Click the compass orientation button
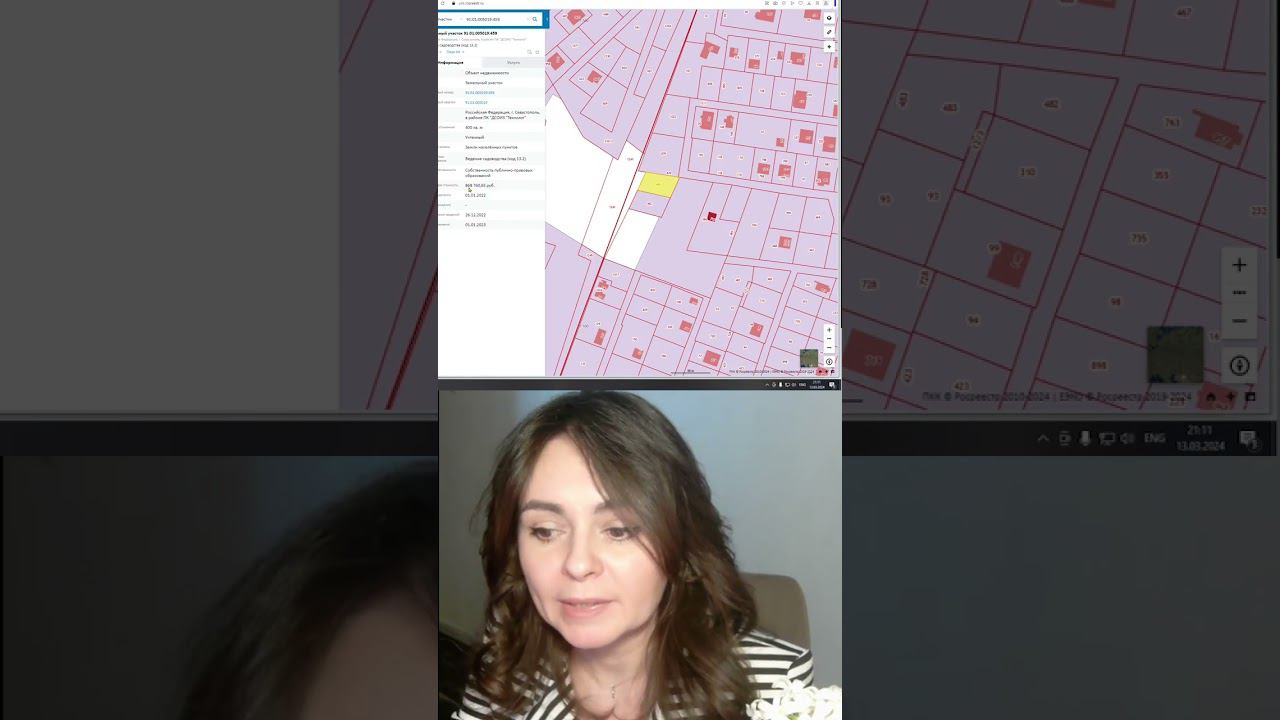Viewport: 1280px width, 720px height. (x=829, y=362)
